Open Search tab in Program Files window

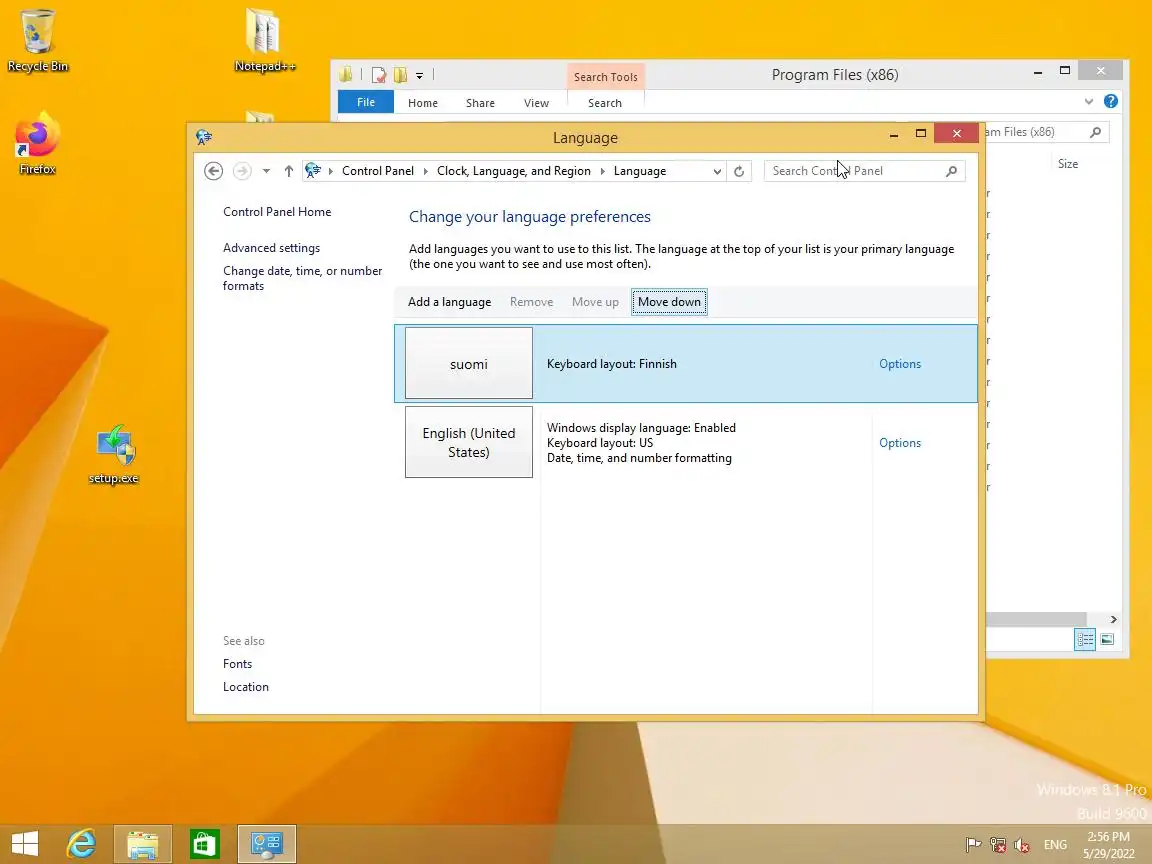pos(605,103)
